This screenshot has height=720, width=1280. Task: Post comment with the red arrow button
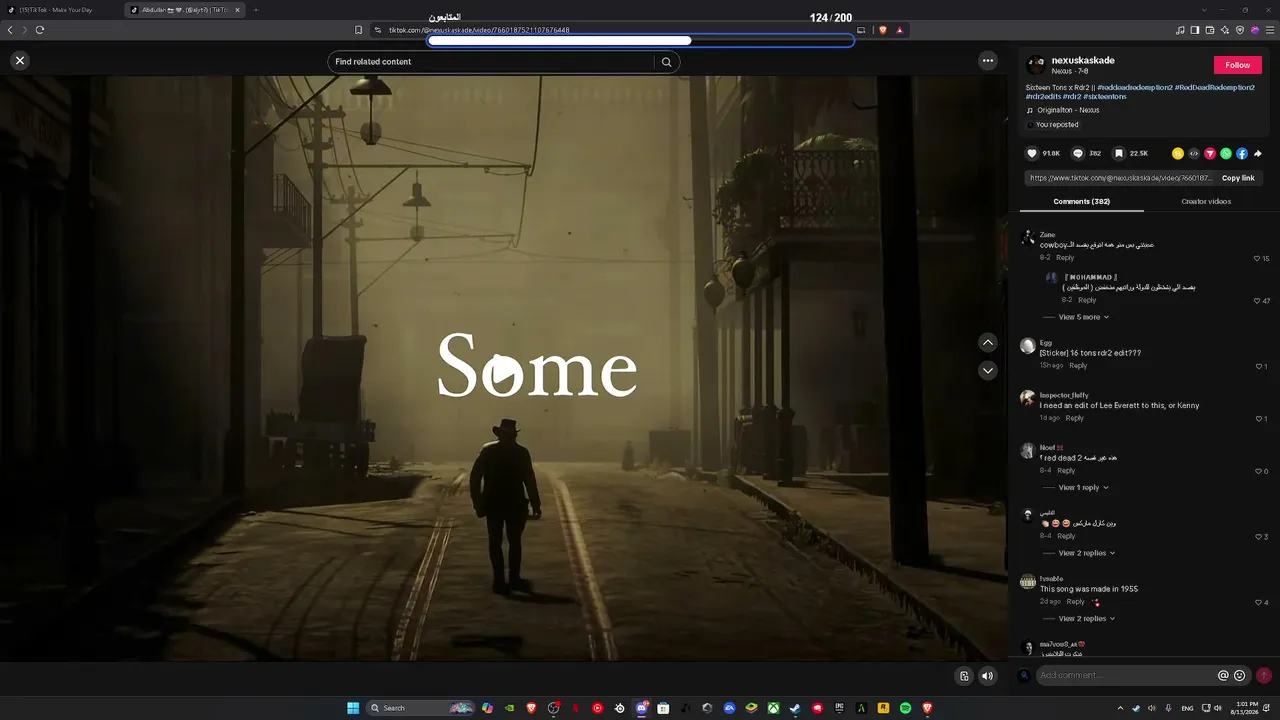1264,676
